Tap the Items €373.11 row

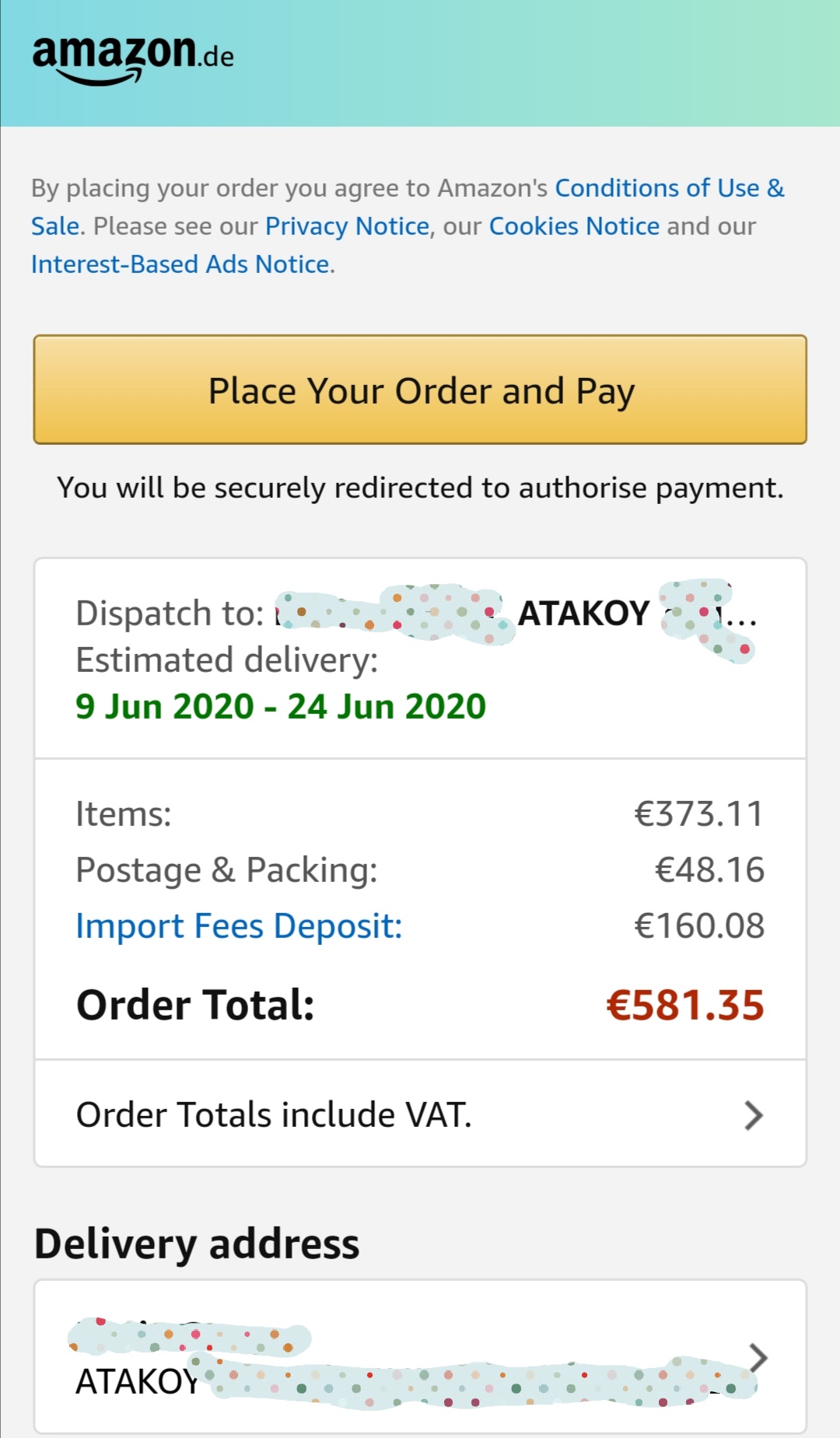tap(420, 814)
